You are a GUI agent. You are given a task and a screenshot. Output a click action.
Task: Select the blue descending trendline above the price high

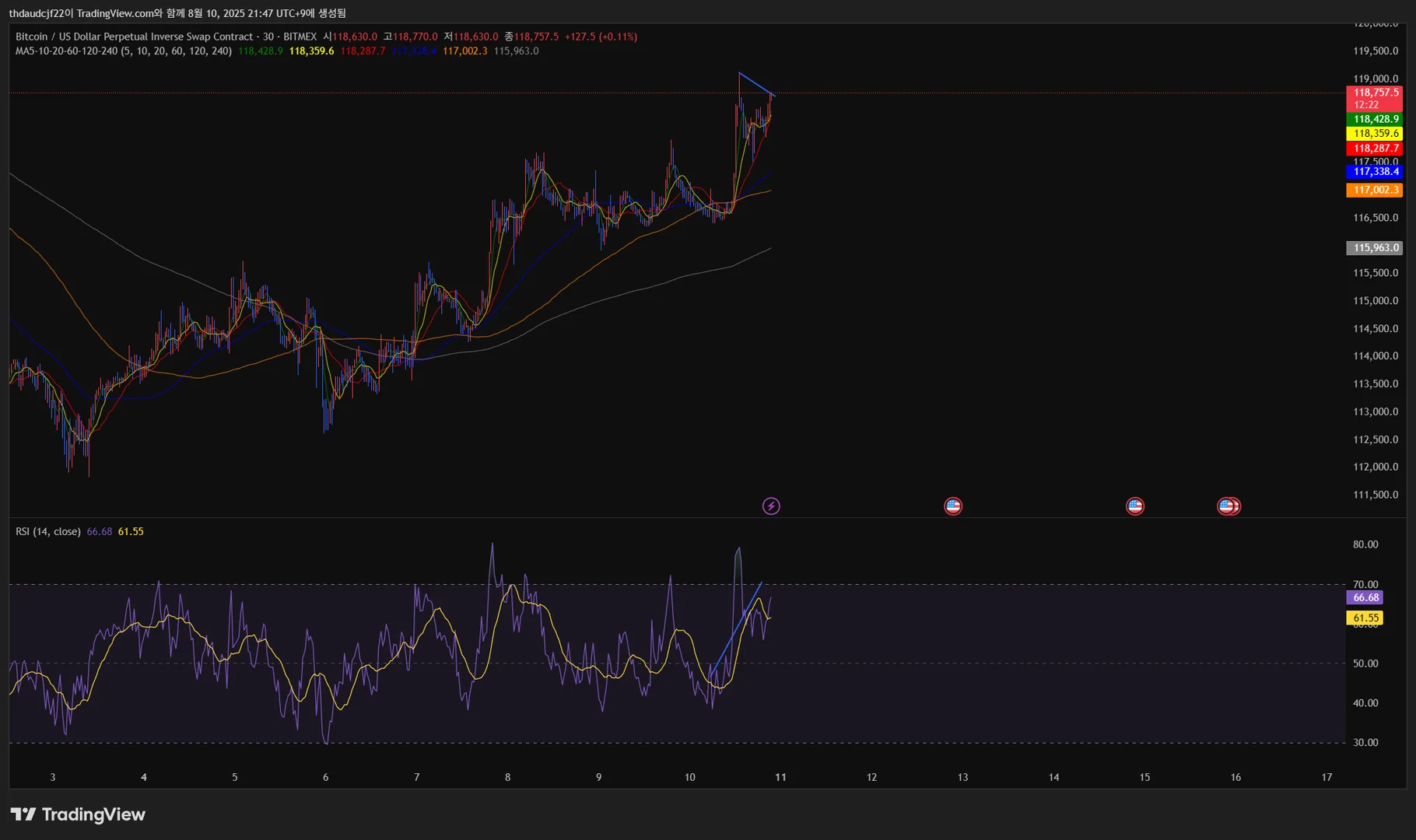[x=756, y=84]
